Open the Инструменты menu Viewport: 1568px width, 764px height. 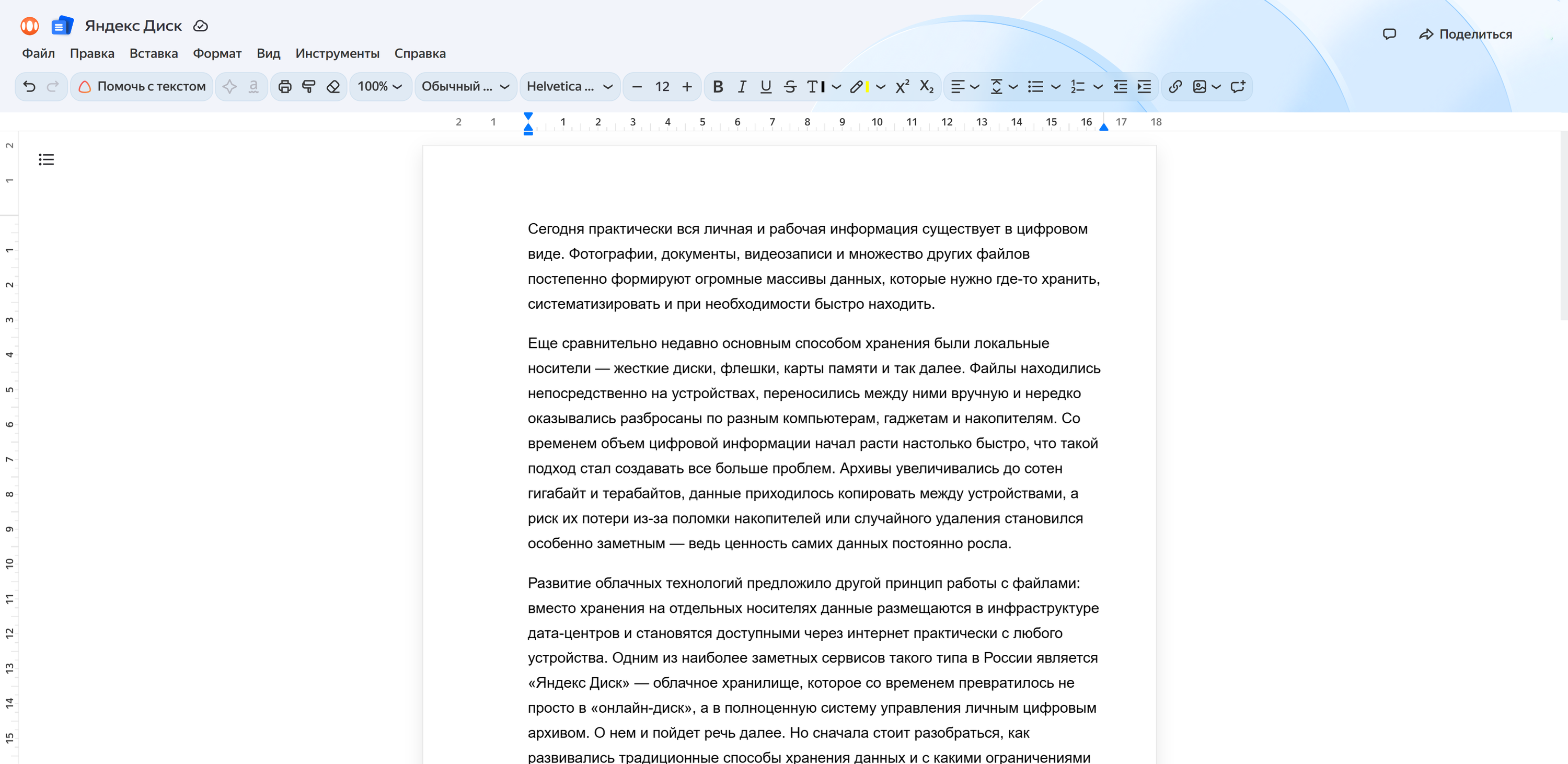337,54
